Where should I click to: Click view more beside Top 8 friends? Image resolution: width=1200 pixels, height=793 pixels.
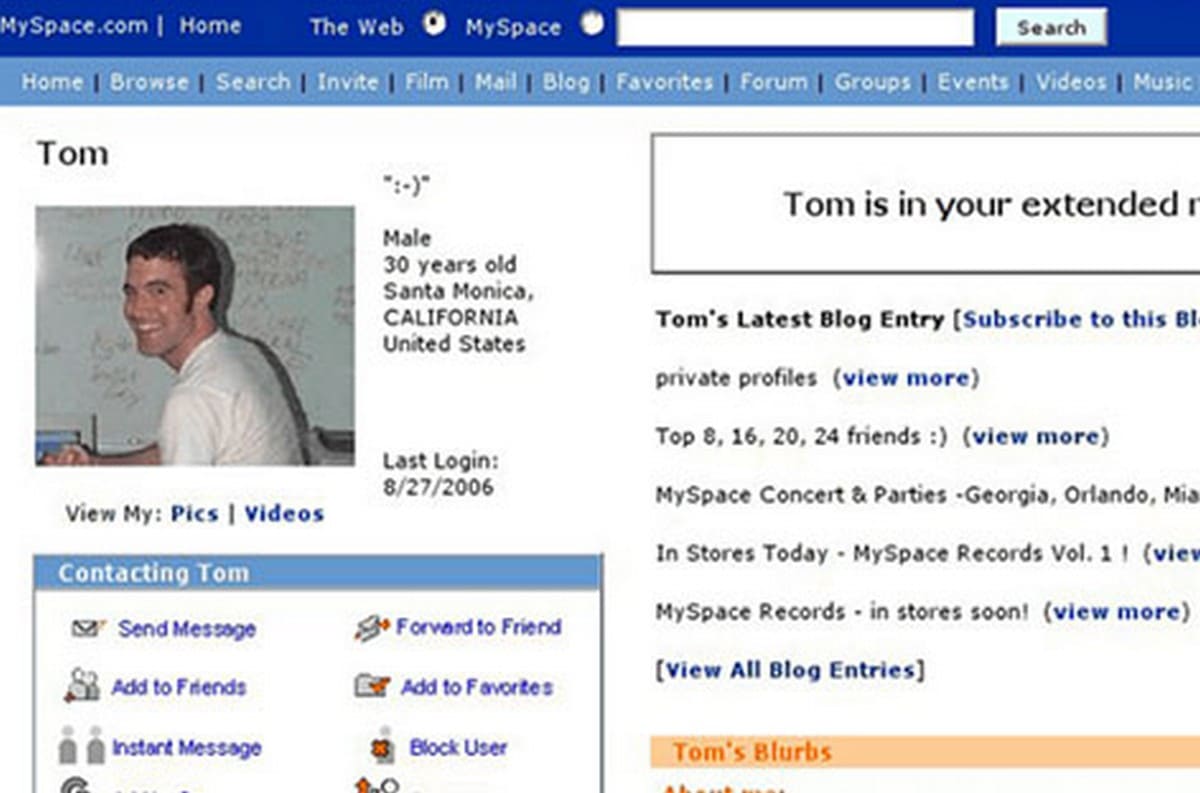pyautogui.click(x=1036, y=436)
